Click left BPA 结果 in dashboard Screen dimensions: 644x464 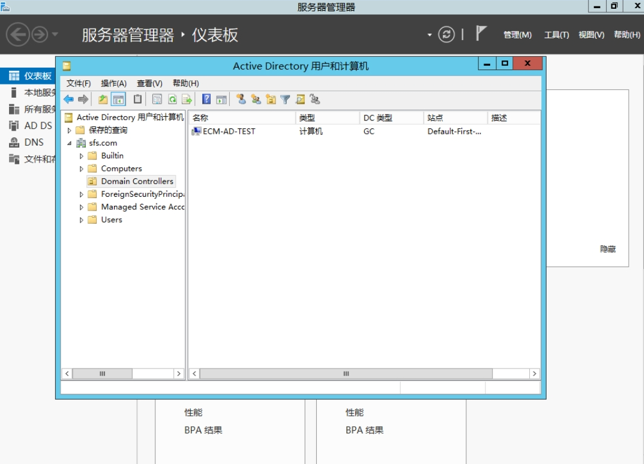coord(203,430)
